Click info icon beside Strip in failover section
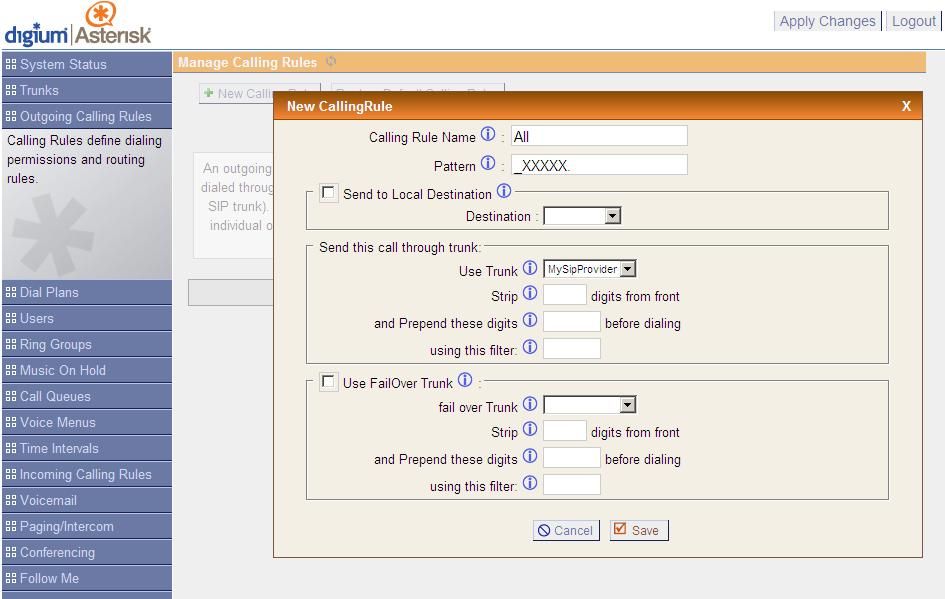The width and height of the screenshot is (945, 599). (530, 429)
